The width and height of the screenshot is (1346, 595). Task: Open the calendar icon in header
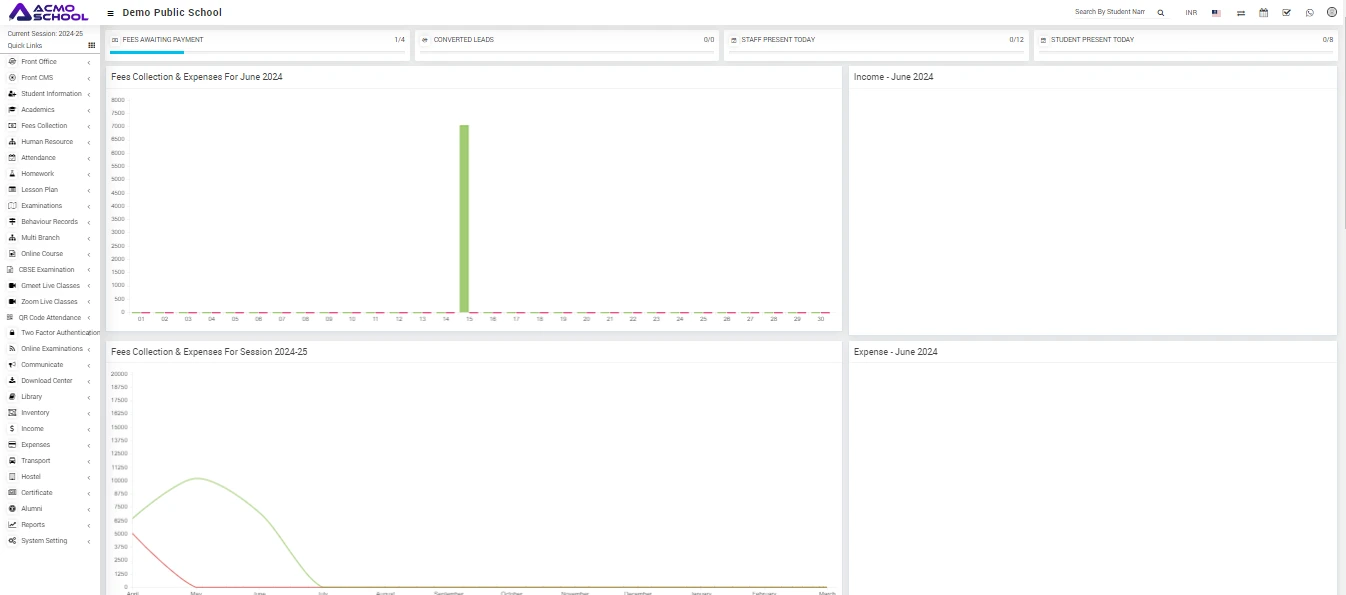click(x=1264, y=13)
